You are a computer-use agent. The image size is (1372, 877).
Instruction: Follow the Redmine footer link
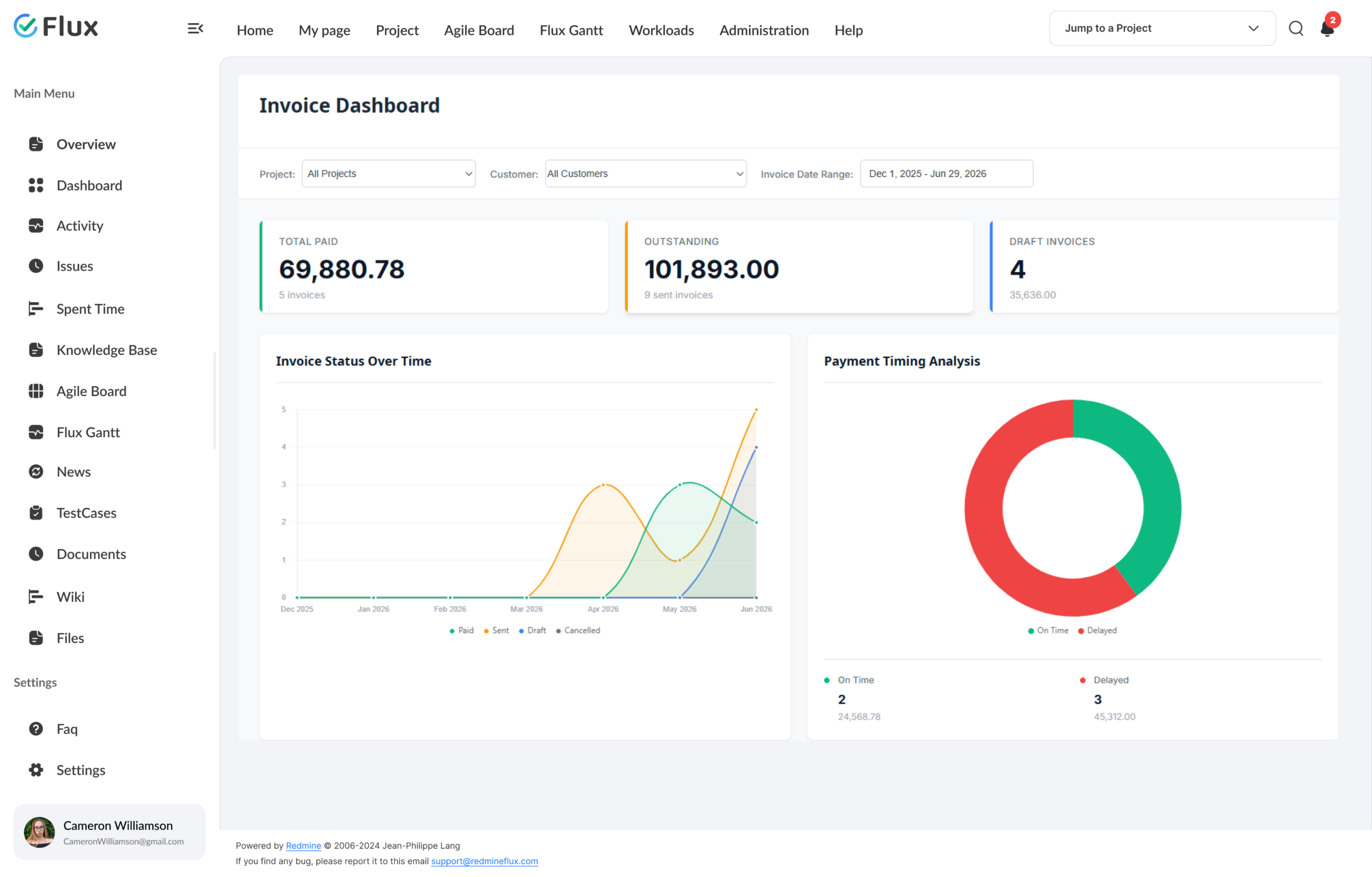pos(303,846)
